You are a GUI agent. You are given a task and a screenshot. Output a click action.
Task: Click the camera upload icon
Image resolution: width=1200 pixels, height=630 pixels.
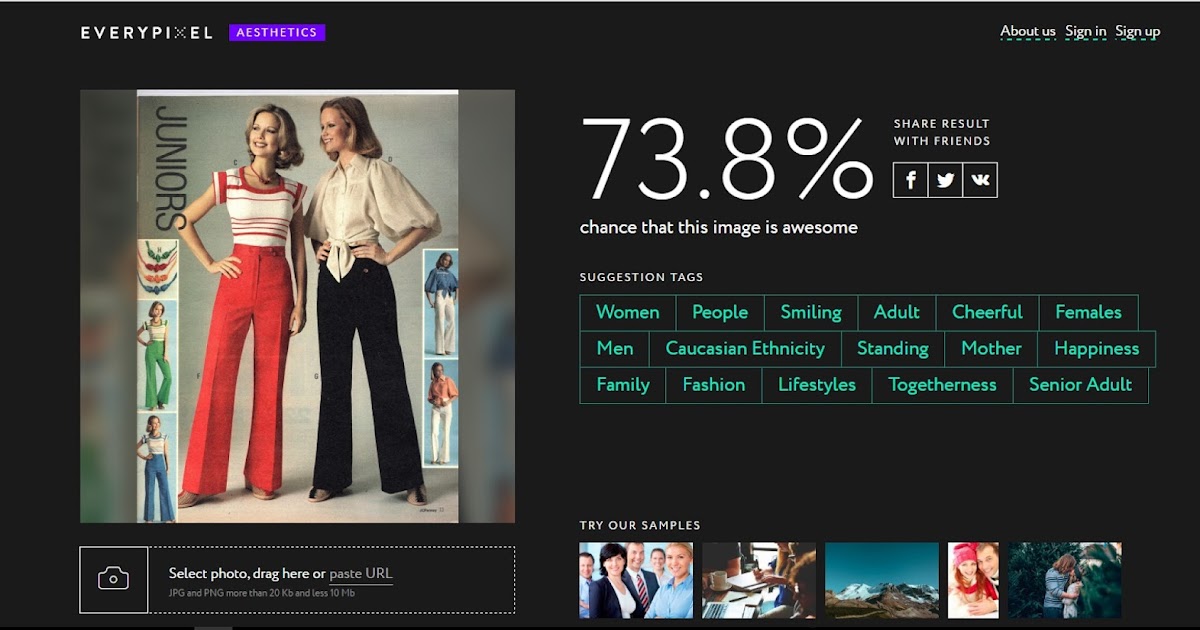(x=114, y=579)
